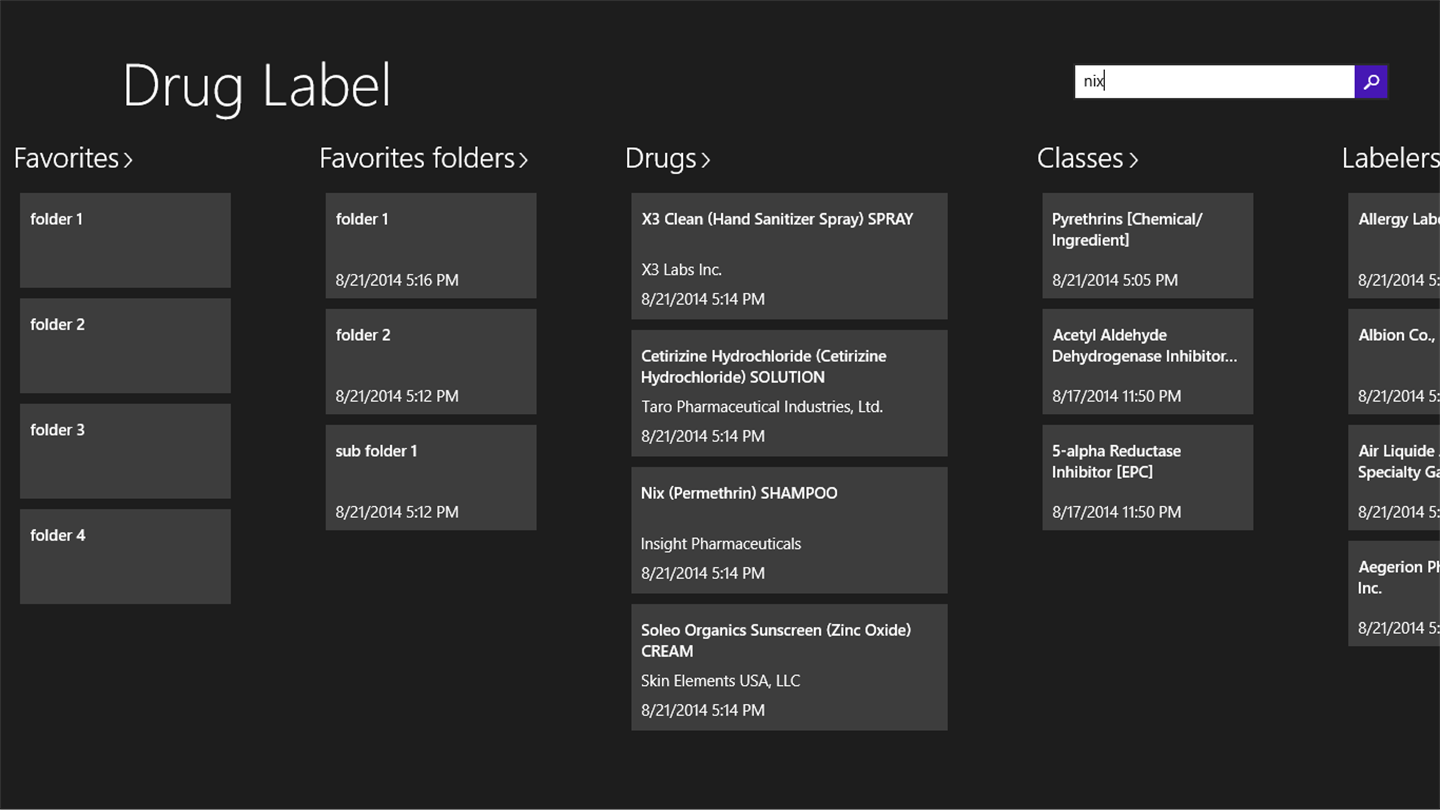Open 5-alpha Reductase Inhibitor [EPC] tile
This screenshot has height=810, width=1440.
pyautogui.click(x=1147, y=477)
